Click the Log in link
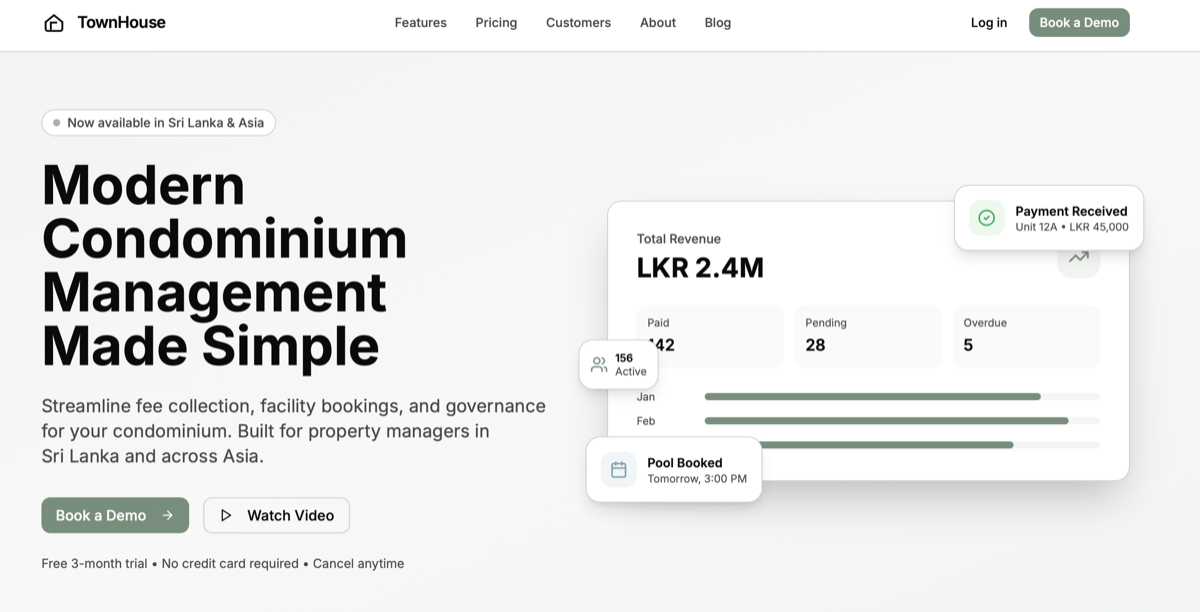The height and width of the screenshot is (612, 1200). [x=988, y=23]
